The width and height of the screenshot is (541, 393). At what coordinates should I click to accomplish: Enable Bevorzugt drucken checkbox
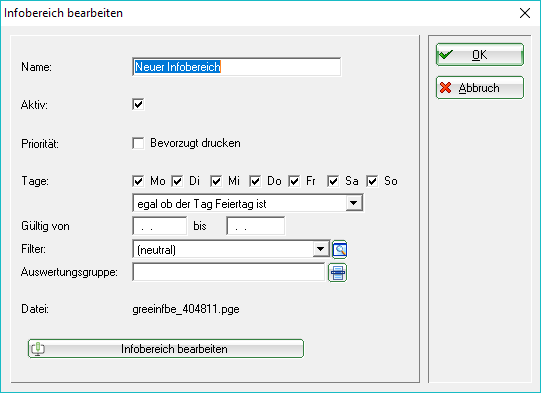coord(138,143)
